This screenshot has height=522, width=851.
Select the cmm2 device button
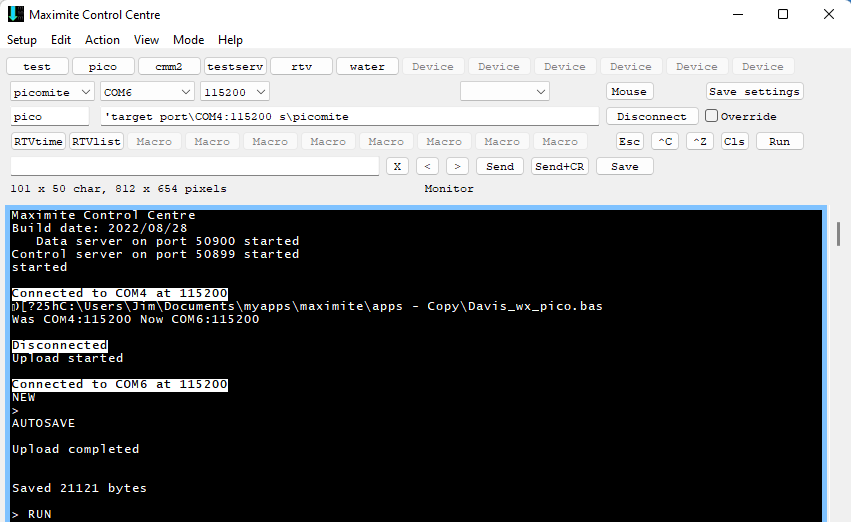[168, 67]
